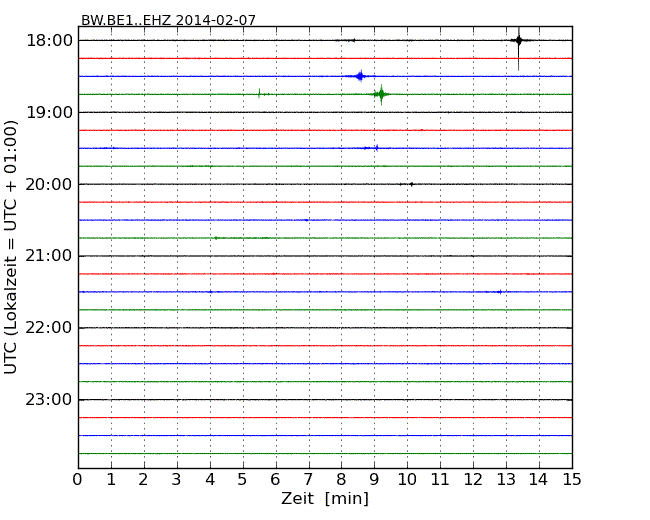Click the x-axis tick label "6"
This screenshot has height=520, width=650.
pos(275,480)
